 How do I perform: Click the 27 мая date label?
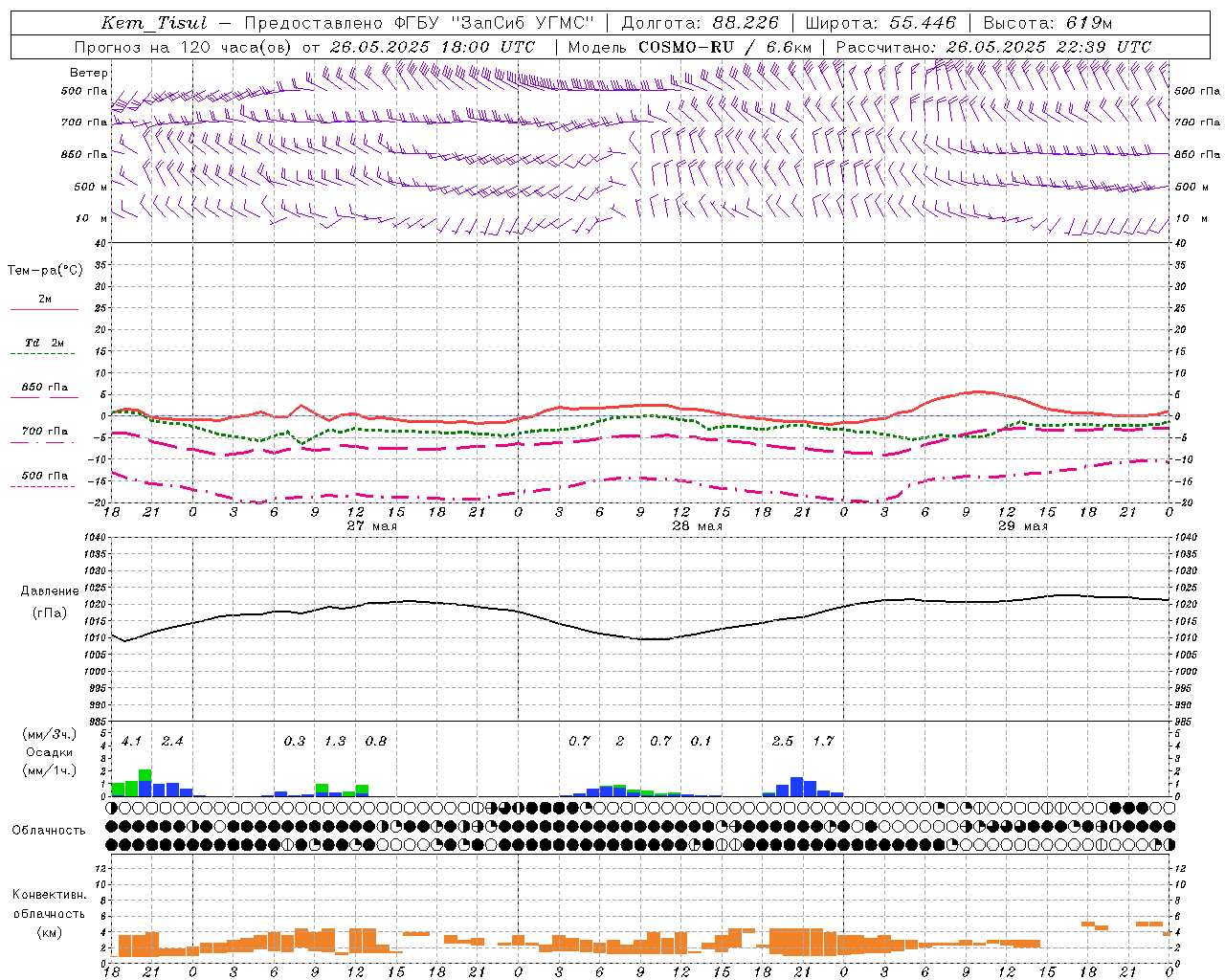click(x=371, y=525)
